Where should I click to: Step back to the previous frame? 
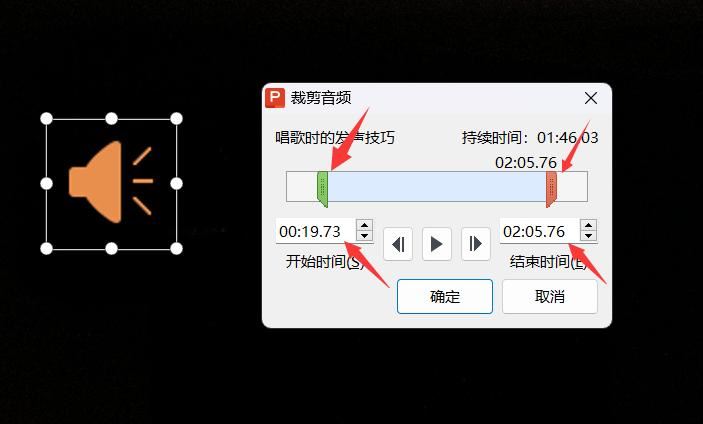(x=398, y=244)
